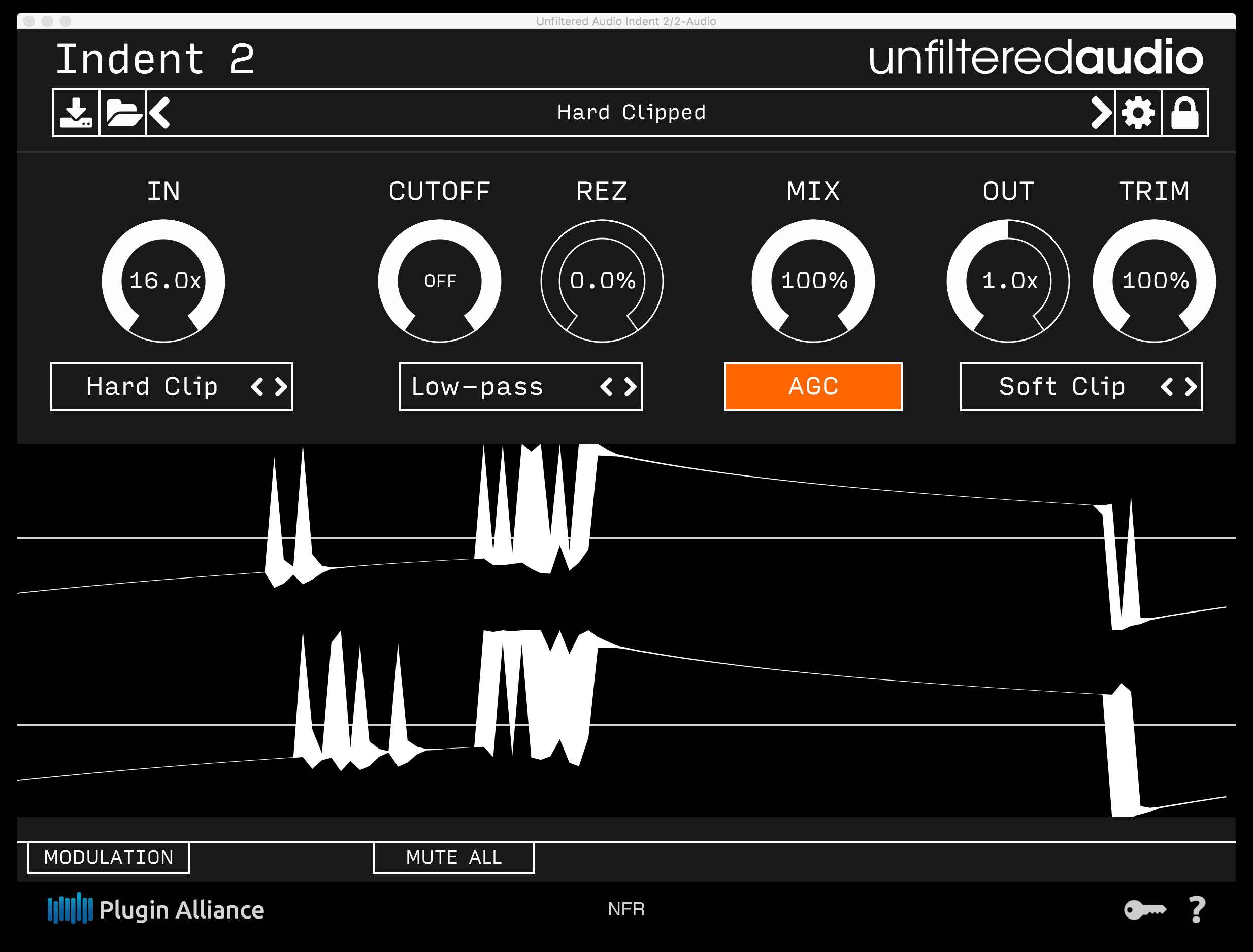Go to previous preset with left chevron
The height and width of the screenshot is (952, 1253).
tap(160, 112)
